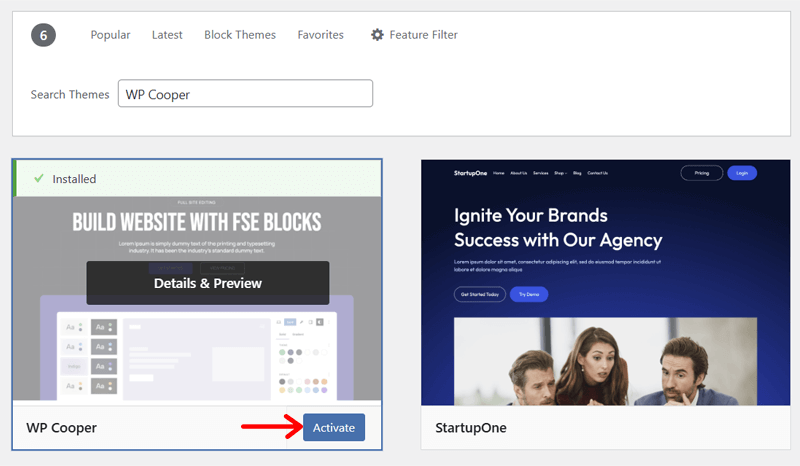The image size is (800, 466).
Task: Click the green Installed checkmark icon
Action: click(38, 179)
